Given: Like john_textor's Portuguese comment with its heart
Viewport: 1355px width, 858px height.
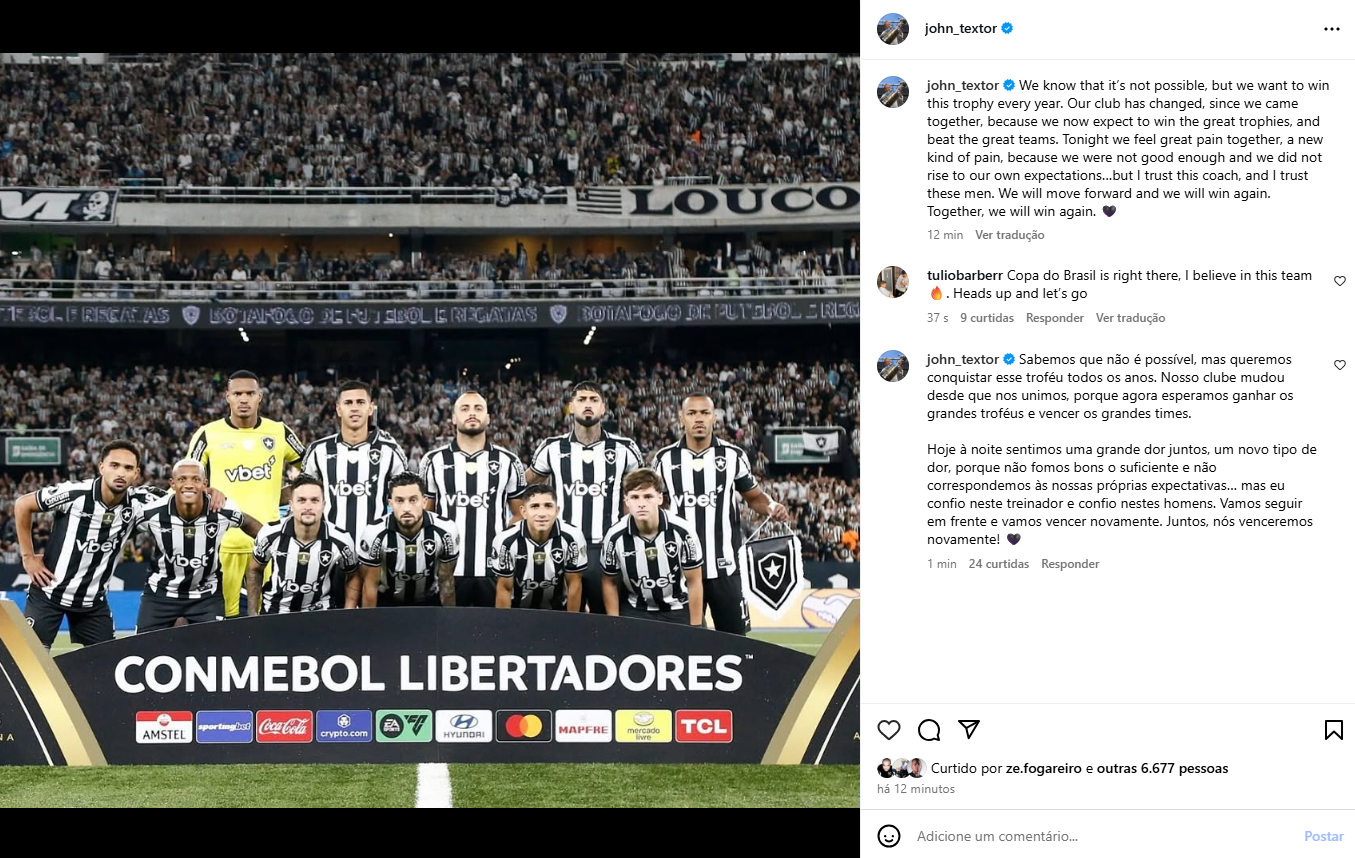Looking at the screenshot, I should pyautogui.click(x=1340, y=365).
